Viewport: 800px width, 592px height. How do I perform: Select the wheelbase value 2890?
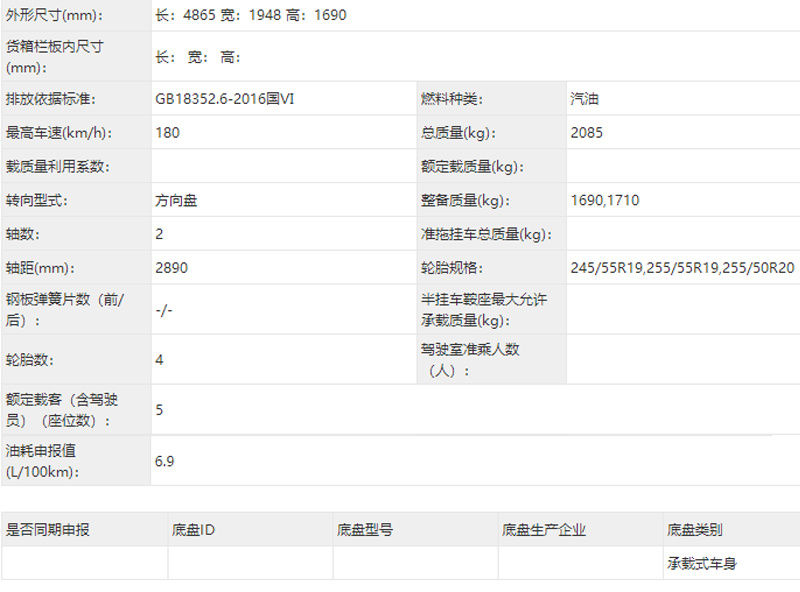(x=171, y=268)
